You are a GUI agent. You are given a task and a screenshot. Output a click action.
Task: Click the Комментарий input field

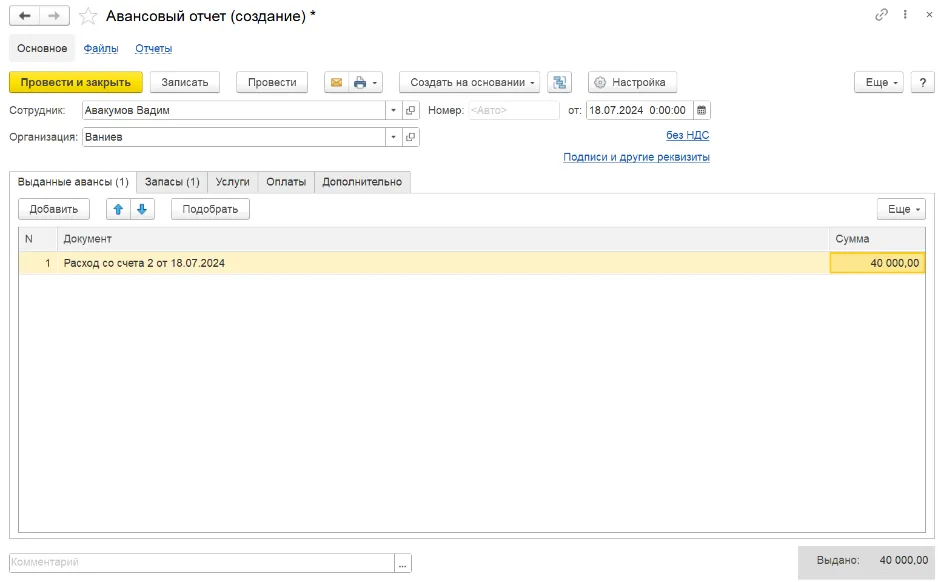[x=202, y=563]
